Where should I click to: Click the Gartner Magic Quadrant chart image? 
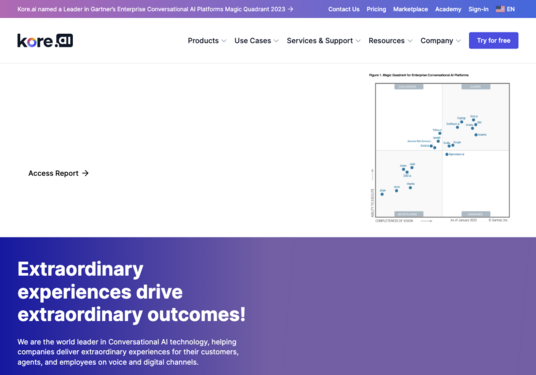440,148
